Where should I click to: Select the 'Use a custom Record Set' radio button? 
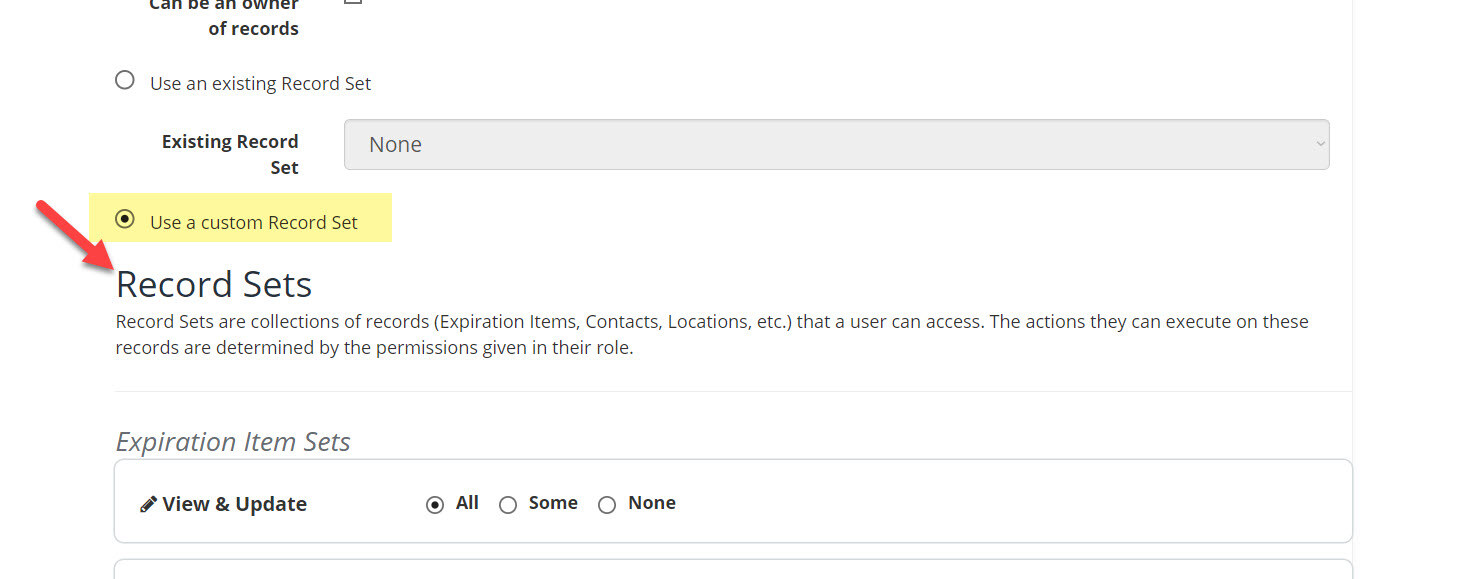[125, 219]
